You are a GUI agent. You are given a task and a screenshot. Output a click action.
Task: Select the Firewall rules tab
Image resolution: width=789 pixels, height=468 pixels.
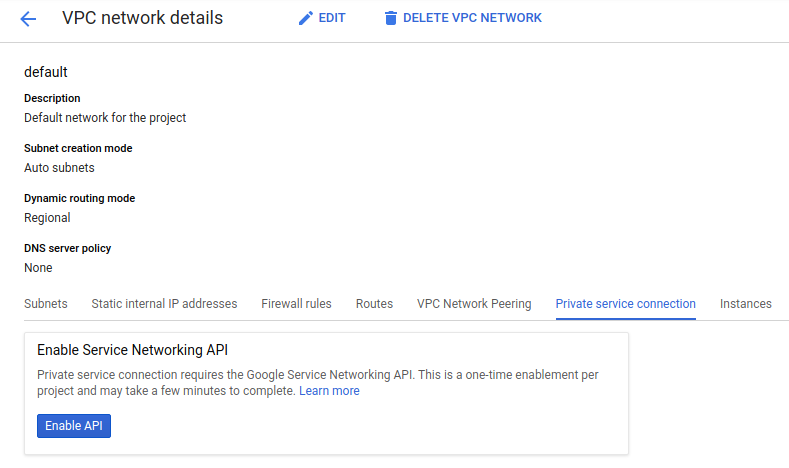coord(296,304)
